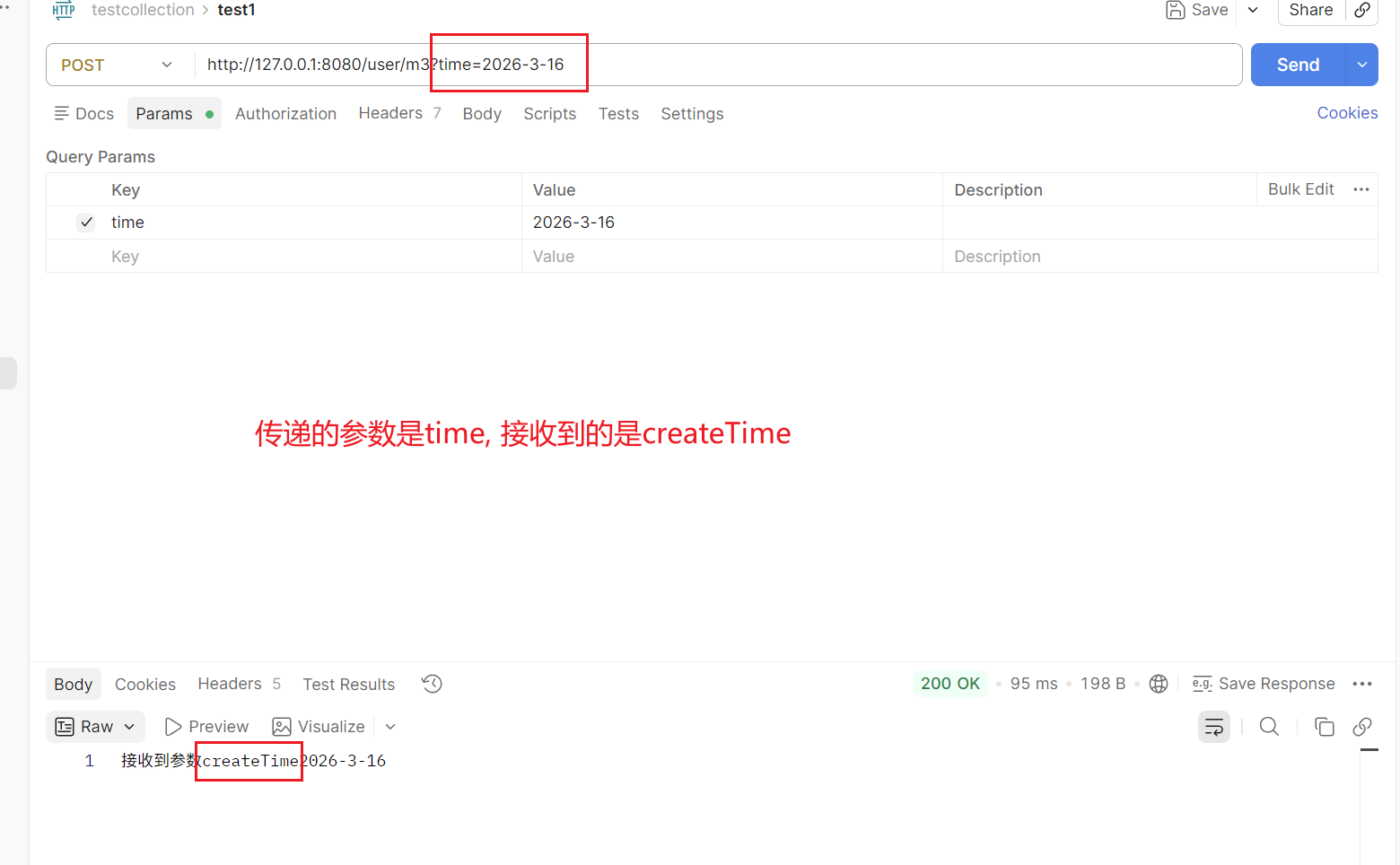Image resolution: width=1400 pixels, height=865 pixels.
Task: Click the HTTP request type icon
Action: [64, 11]
